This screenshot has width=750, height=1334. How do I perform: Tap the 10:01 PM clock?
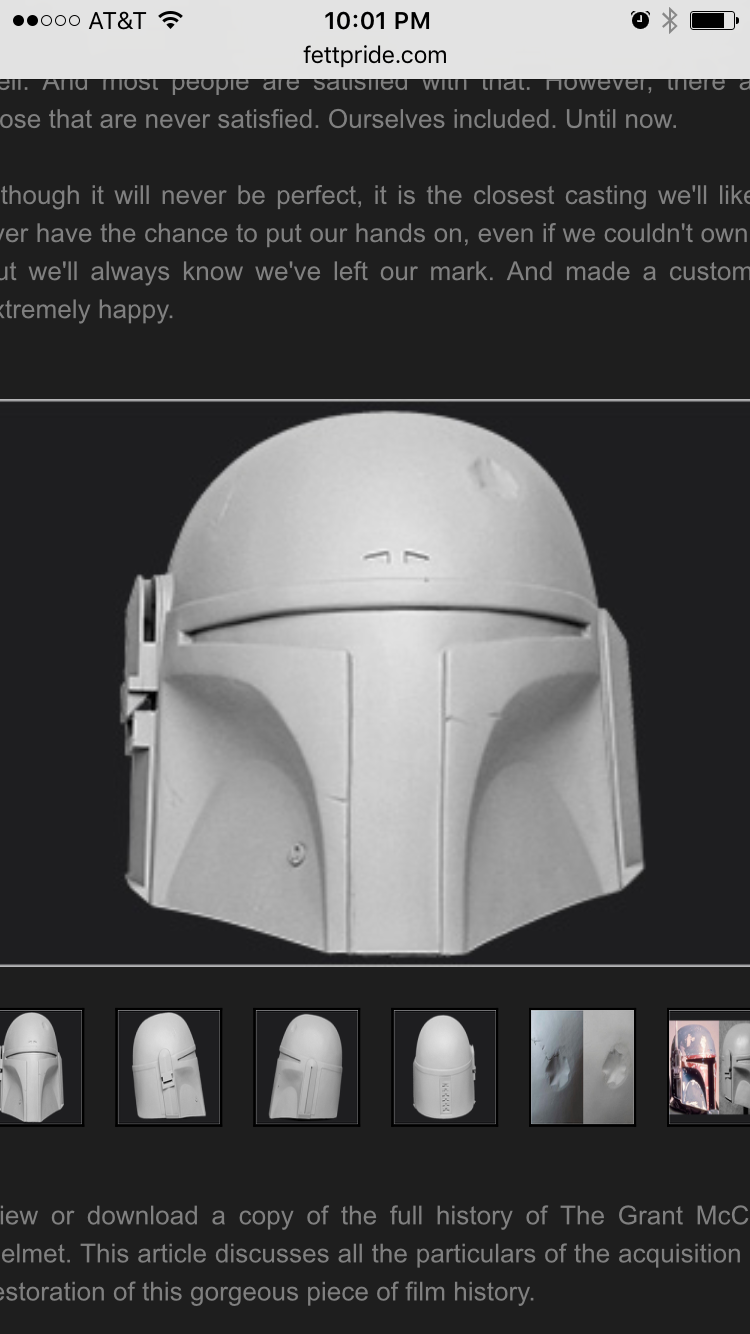click(x=376, y=20)
